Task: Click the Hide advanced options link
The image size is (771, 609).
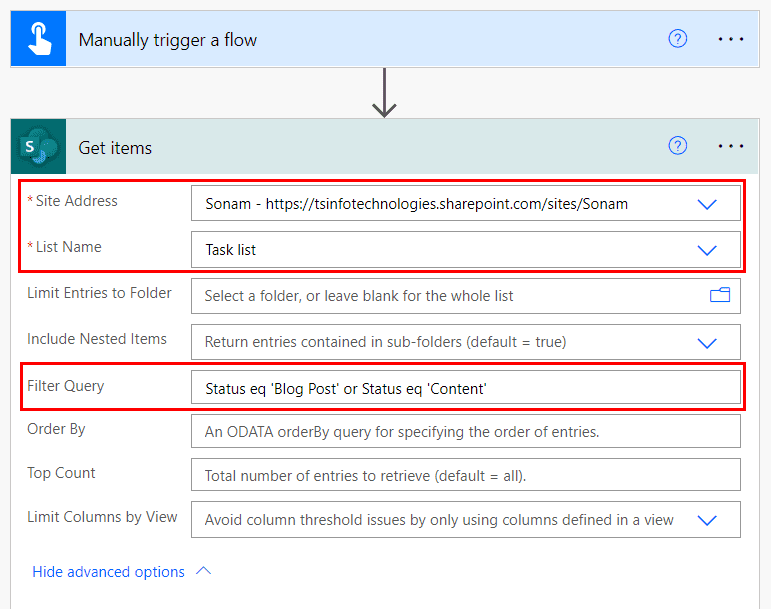Action: (x=108, y=572)
